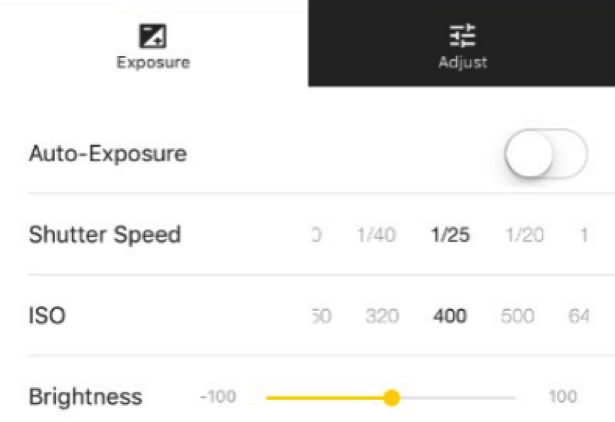Image resolution: width=615 pixels, height=422 pixels.
Task: Pick the partially visible ISO 50 value
Action: (322, 316)
